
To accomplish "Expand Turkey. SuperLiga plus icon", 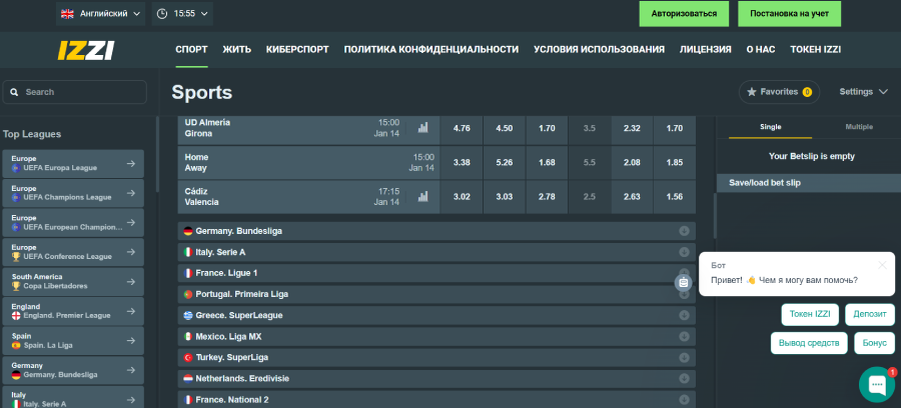I will (684, 357).
